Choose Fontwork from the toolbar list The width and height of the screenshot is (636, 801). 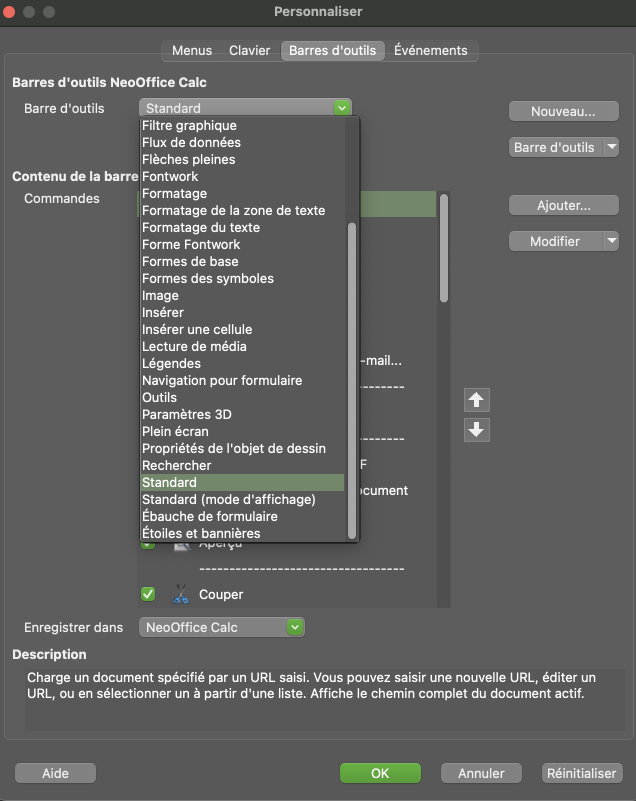click(x=170, y=176)
